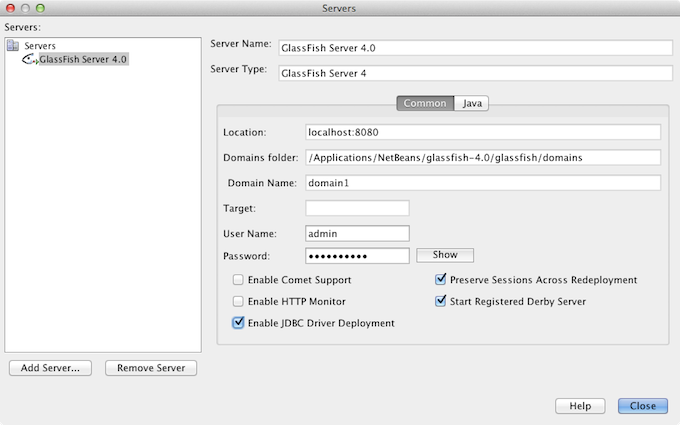
Task: Open Help for the Servers dialog
Action: click(x=580, y=406)
